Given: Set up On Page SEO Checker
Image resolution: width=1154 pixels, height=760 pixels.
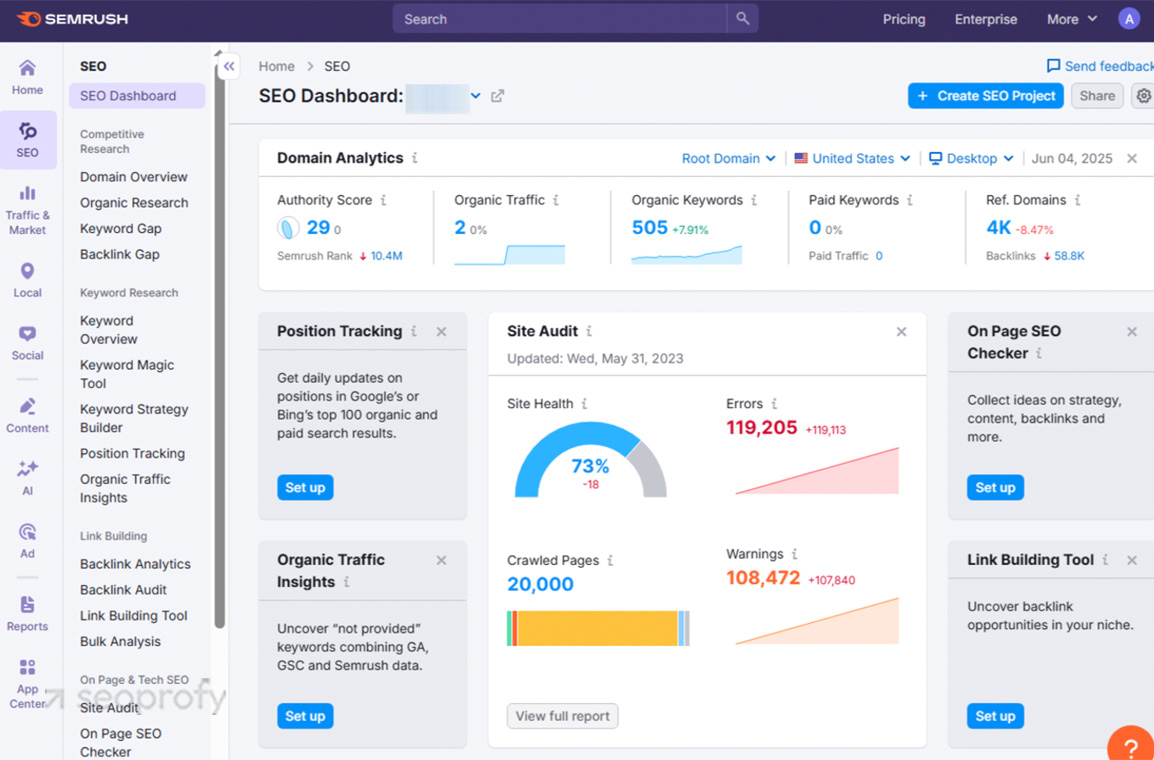Looking at the screenshot, I should [x=995, y=487].
